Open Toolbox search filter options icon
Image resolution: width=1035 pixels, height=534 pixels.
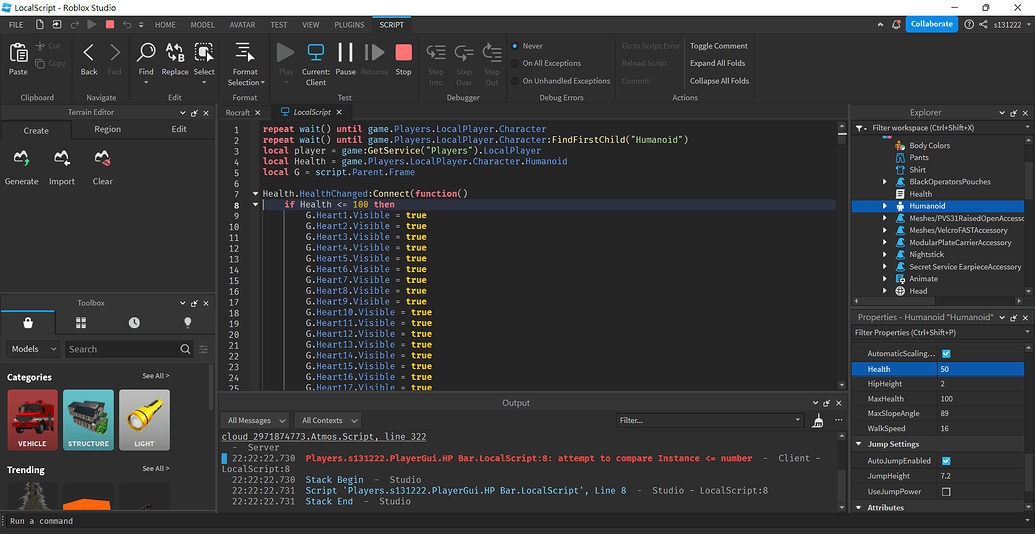(x=204, y=349)
